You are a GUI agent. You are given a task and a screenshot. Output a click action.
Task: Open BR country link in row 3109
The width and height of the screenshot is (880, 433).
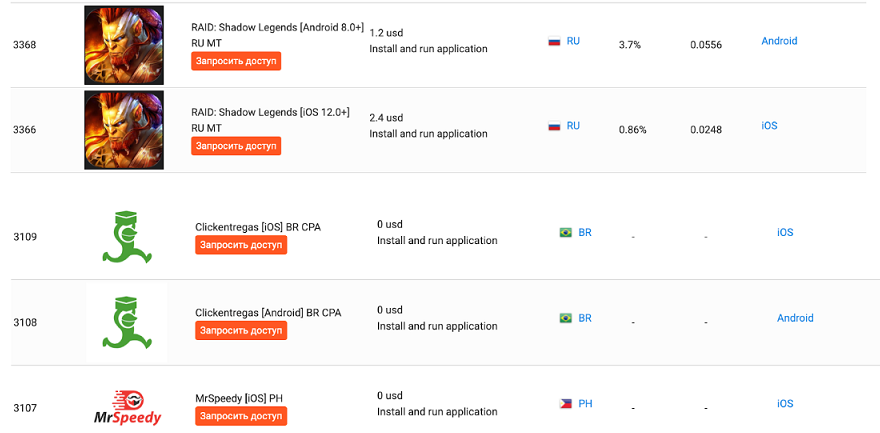click(x=585, y=232)
